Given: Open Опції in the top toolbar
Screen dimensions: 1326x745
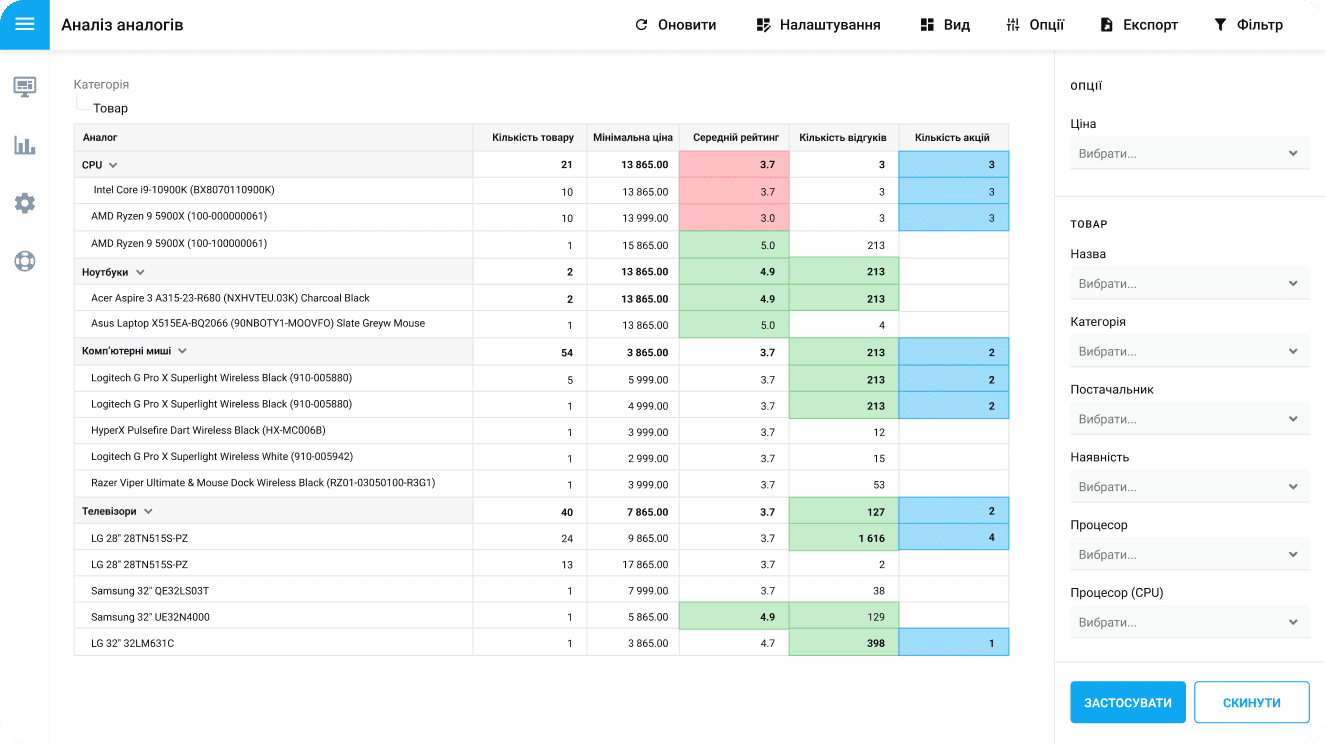Looking at the screenshot, I should [1035, 25].
